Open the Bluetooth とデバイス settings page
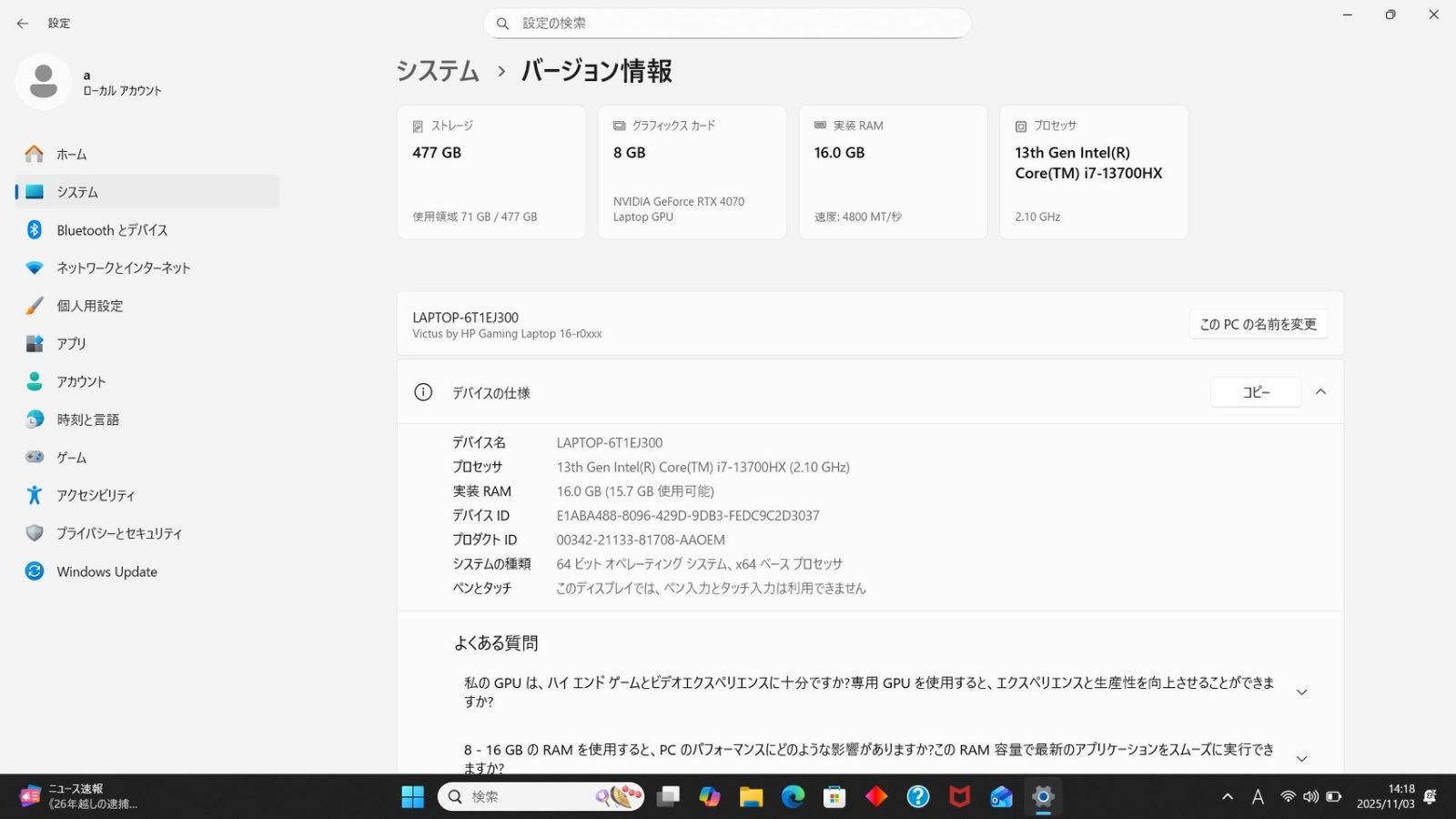 pos(112,230)
